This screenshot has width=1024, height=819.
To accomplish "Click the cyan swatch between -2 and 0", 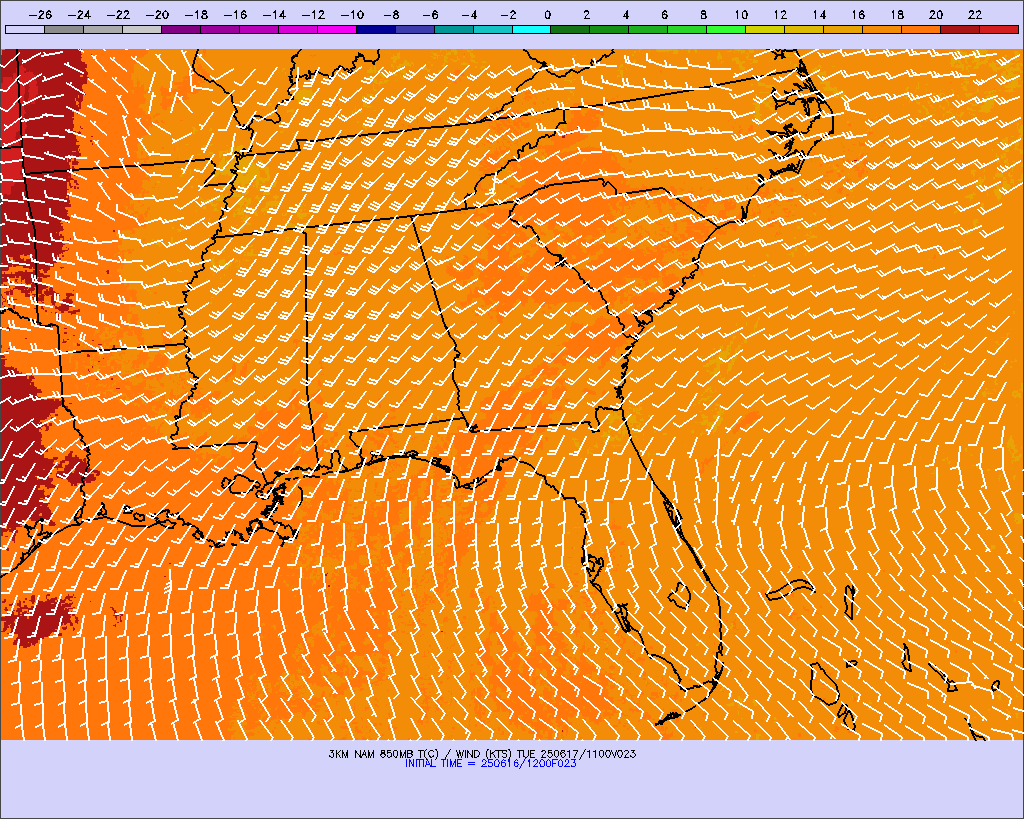I will coord(532,29).
